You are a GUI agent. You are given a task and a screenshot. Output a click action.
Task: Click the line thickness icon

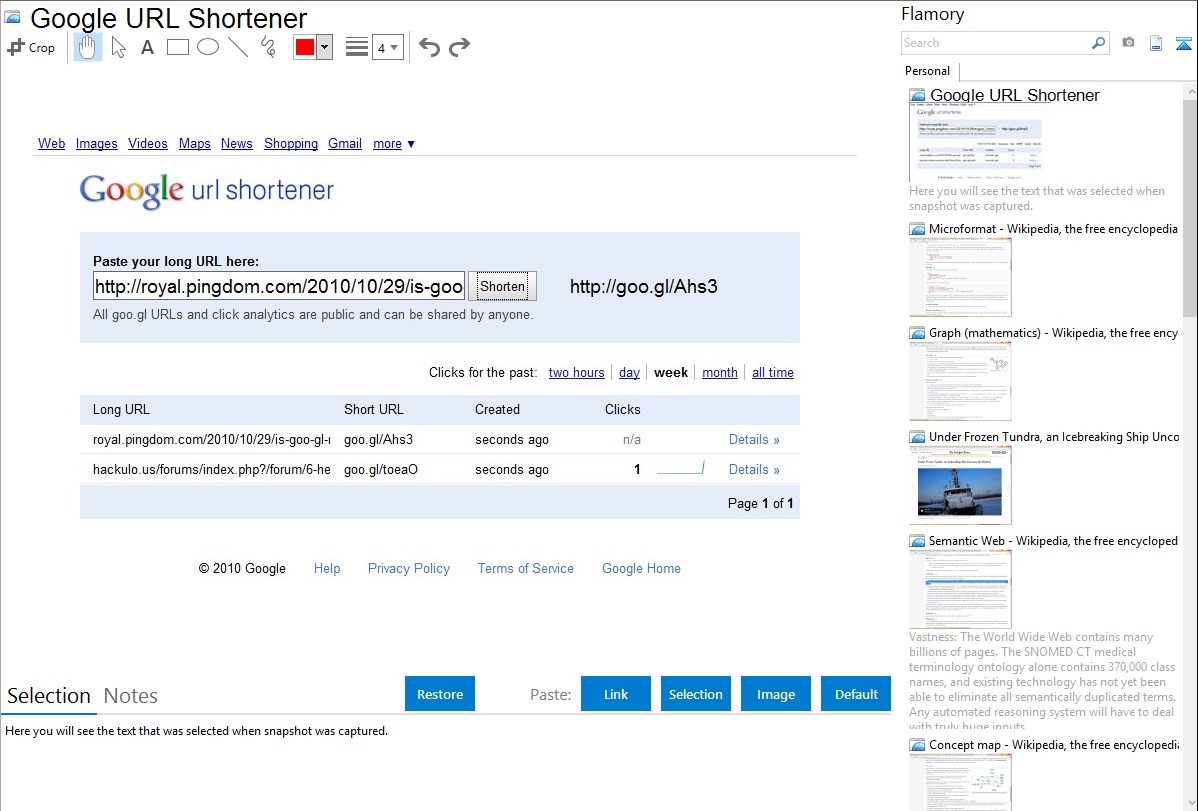click(x=357, y=47)
